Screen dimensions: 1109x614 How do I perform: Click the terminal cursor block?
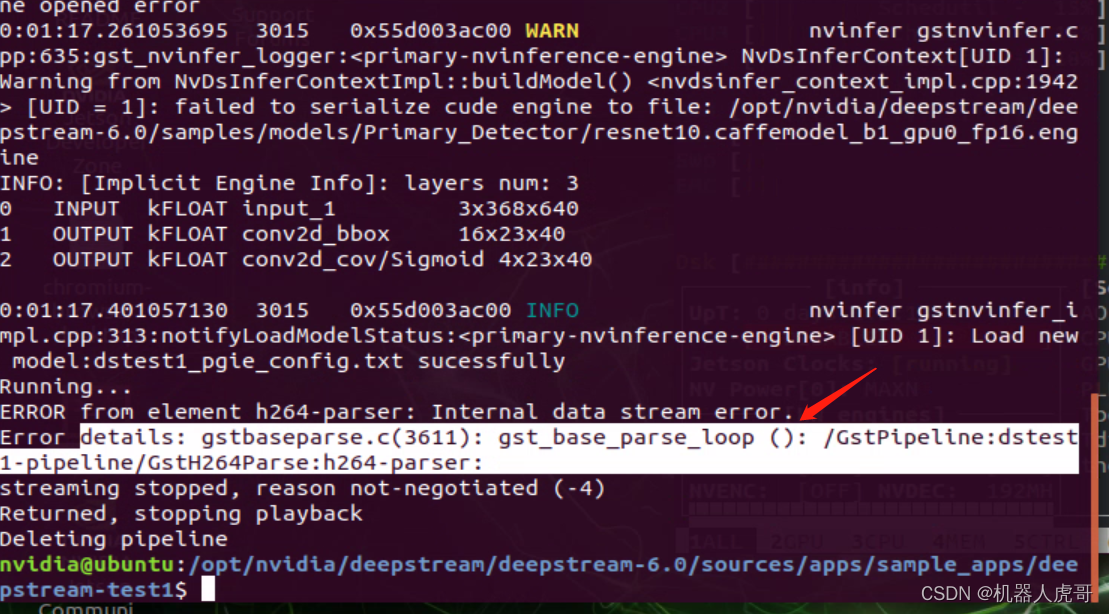pyautogui.click(x=208, y=588)
